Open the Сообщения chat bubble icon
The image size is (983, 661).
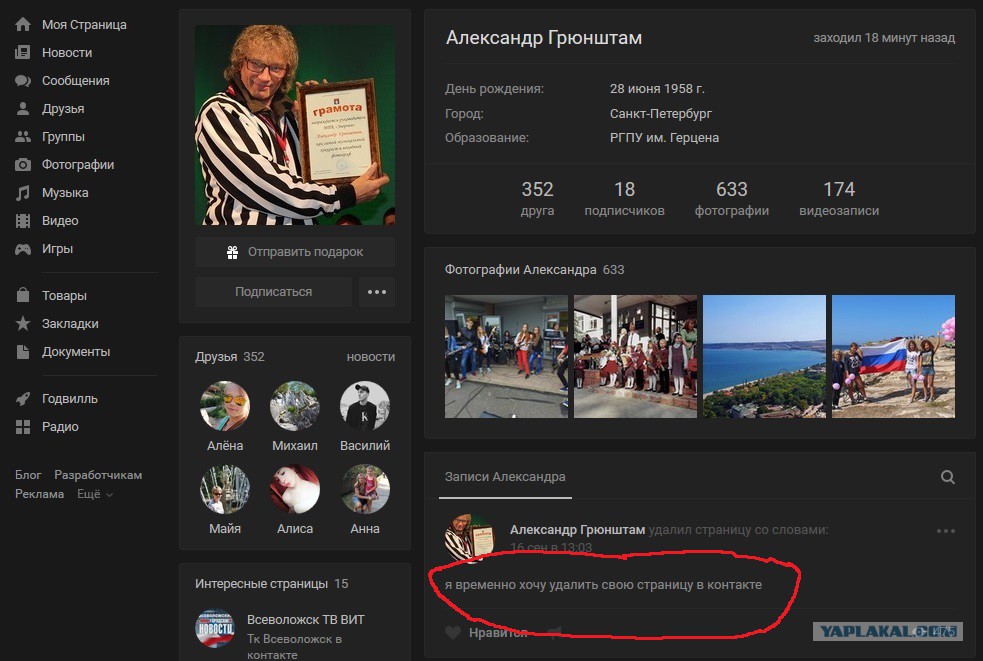(x=23, y=81)
